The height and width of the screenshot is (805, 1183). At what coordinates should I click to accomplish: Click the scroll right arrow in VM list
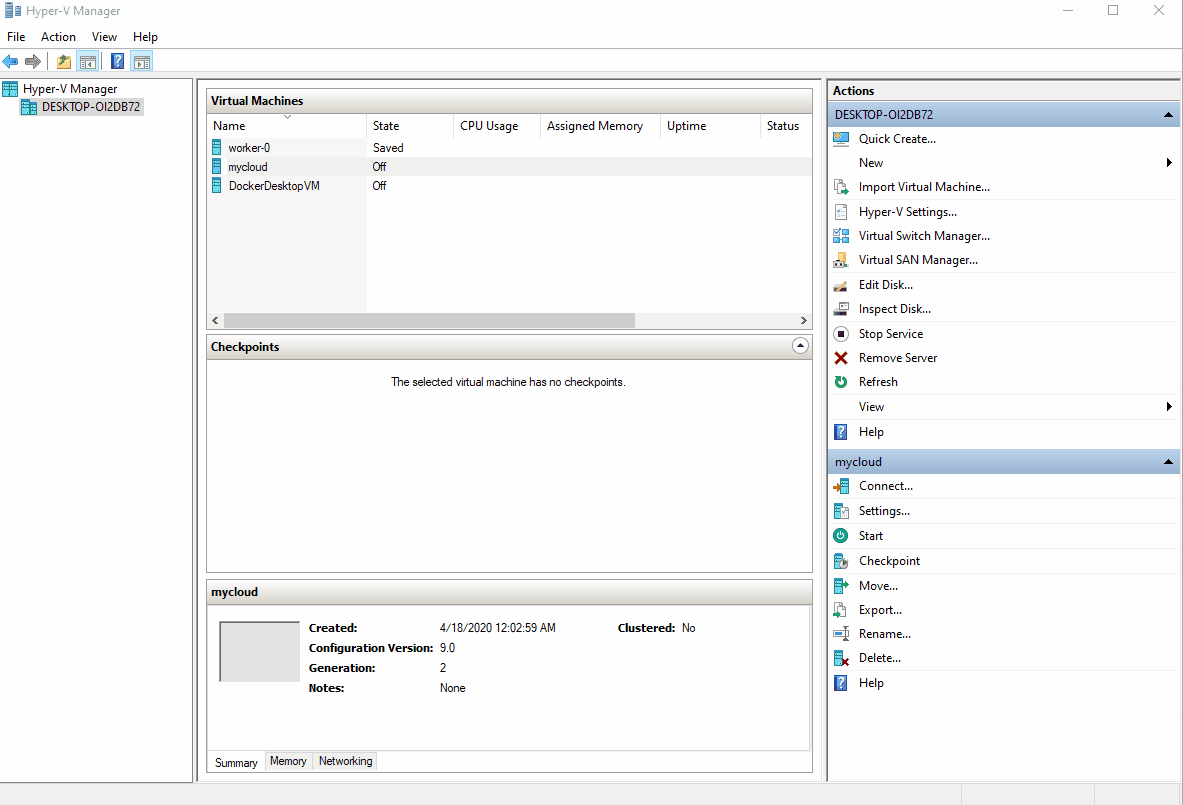(804, 321)
